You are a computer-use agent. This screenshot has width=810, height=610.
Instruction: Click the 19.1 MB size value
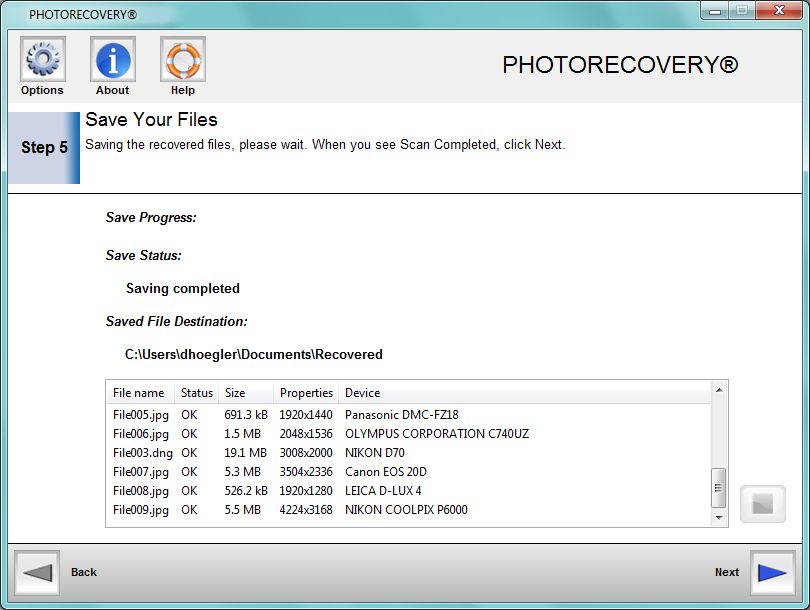point(245,453)
